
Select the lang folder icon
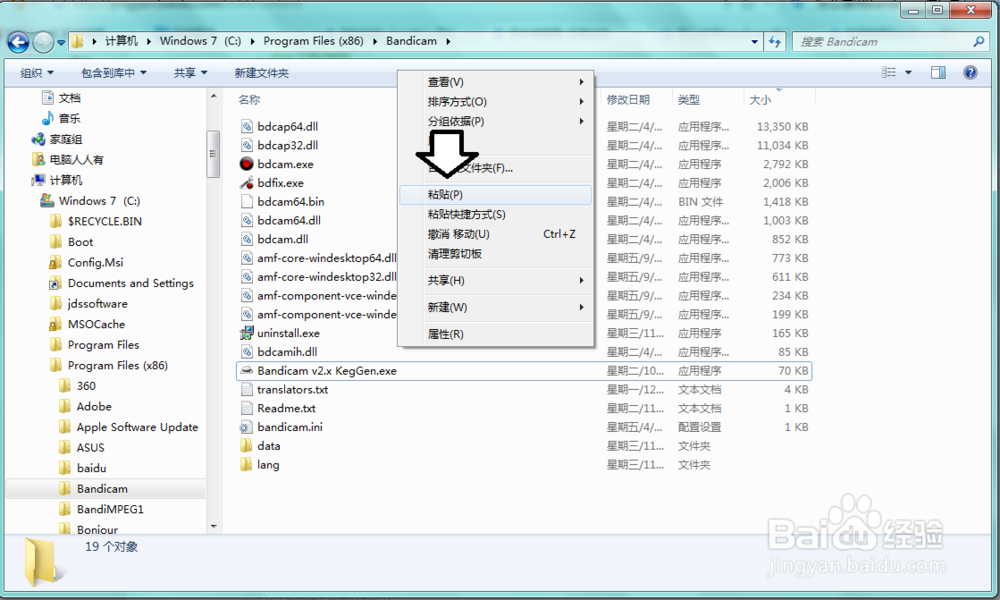247,464
